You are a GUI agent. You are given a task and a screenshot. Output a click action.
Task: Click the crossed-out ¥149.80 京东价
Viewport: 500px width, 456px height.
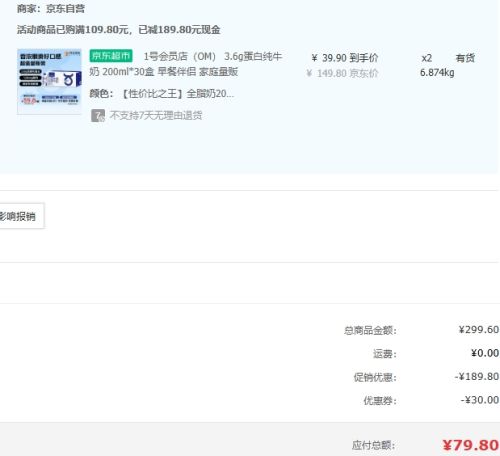[x=342, y=73]
